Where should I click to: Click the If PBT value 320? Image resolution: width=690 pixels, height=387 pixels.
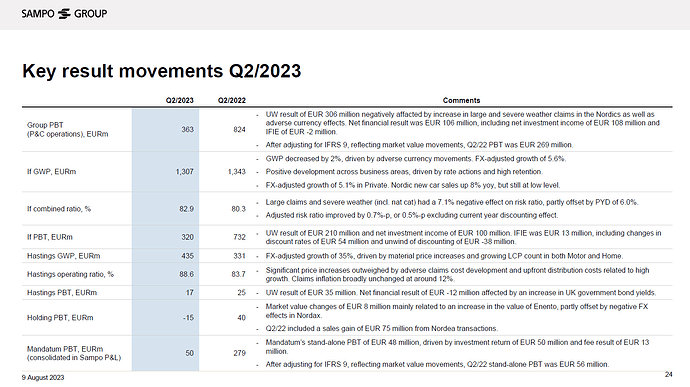click(x=187, y=237)
